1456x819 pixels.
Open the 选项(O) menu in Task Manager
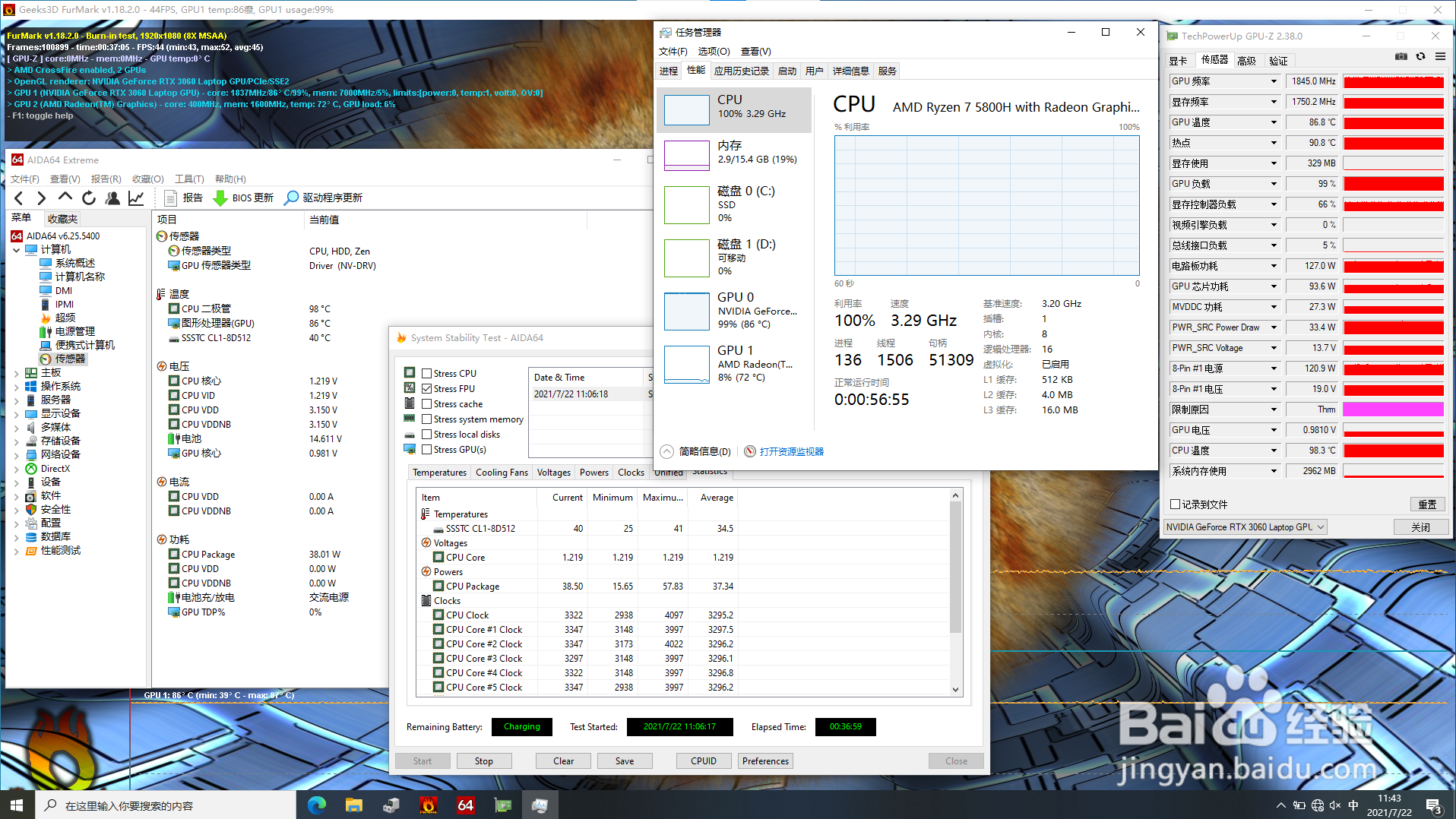click(x=714, y=52)
